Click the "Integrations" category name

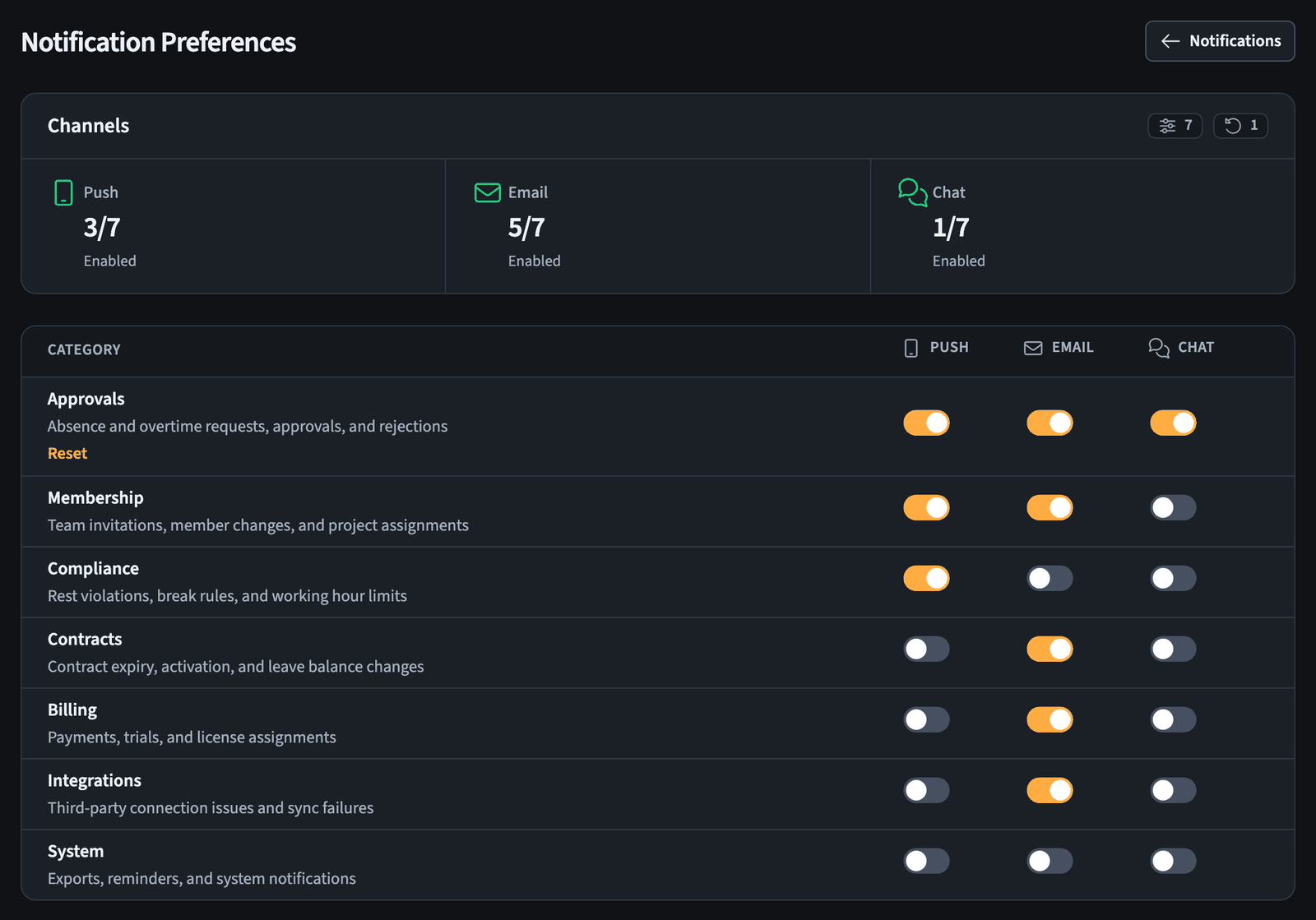95,780
